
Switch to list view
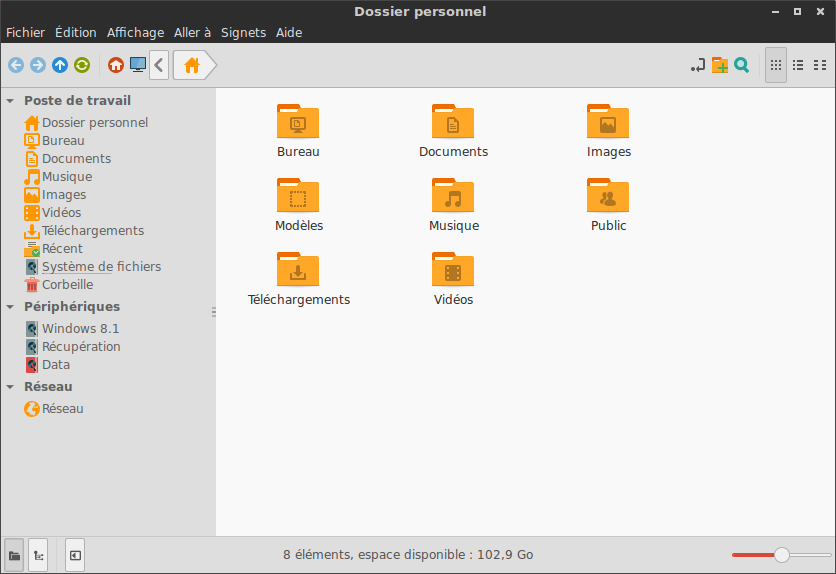tap(798, 65)
